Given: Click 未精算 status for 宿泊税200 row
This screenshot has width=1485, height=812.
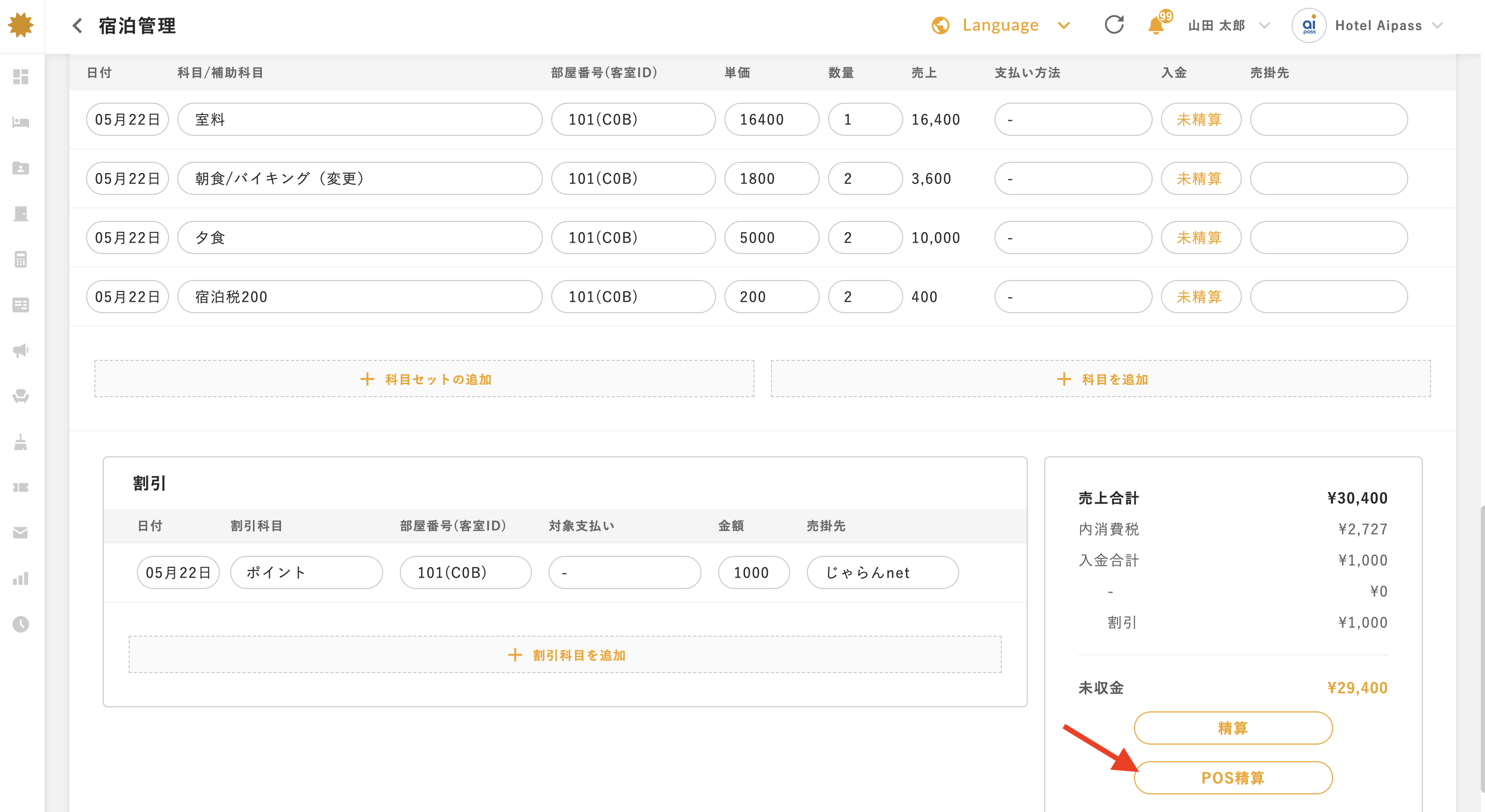Looking at the screenshot, I should 1201,297.
